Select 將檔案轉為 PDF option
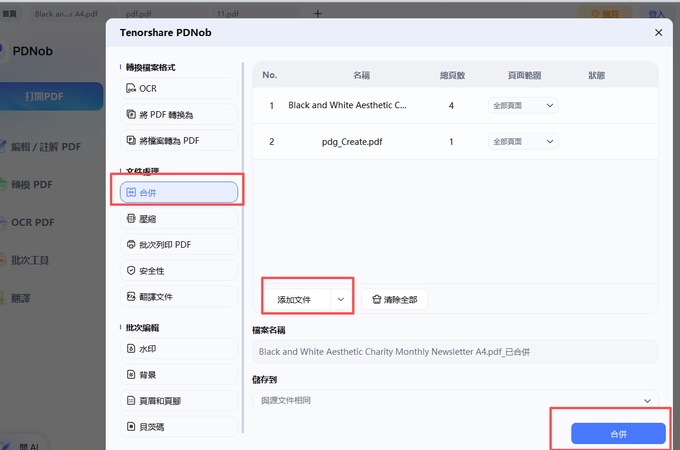This screenshot has height=450, width=680. pos(179,140)
